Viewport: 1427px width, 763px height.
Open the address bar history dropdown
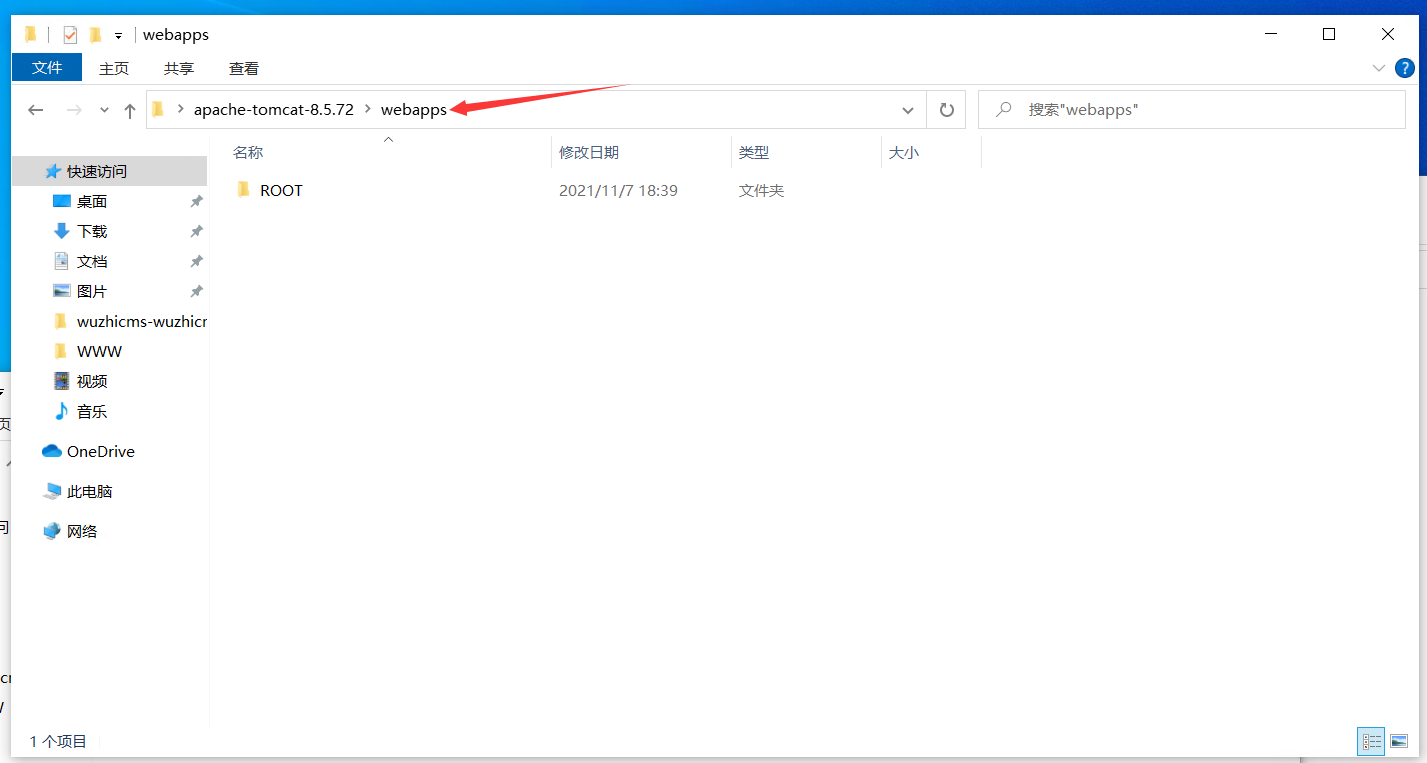[908, 110]
